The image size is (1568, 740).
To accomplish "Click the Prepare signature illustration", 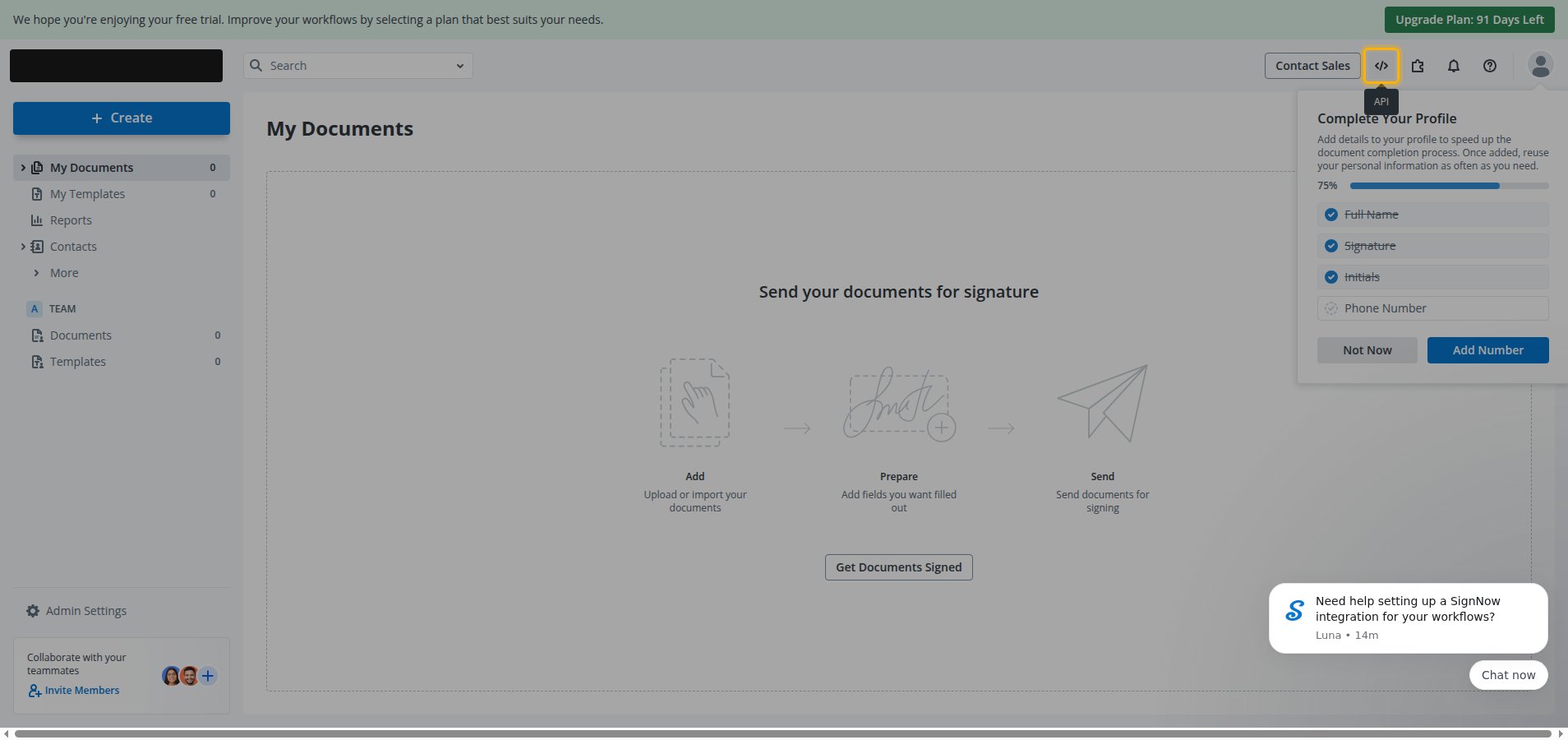I will point(899,403).
